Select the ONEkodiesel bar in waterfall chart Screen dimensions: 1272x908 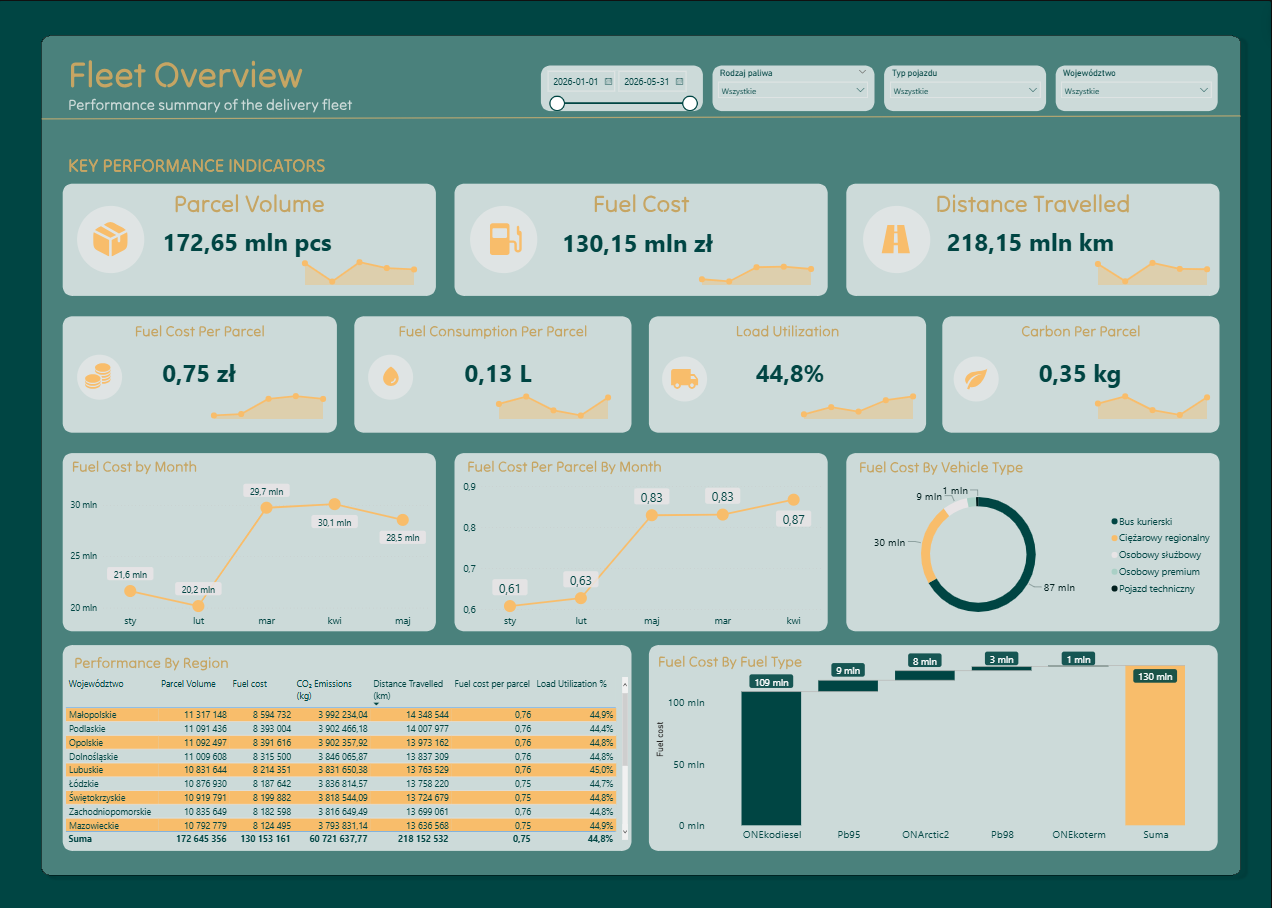coord(771,758)
